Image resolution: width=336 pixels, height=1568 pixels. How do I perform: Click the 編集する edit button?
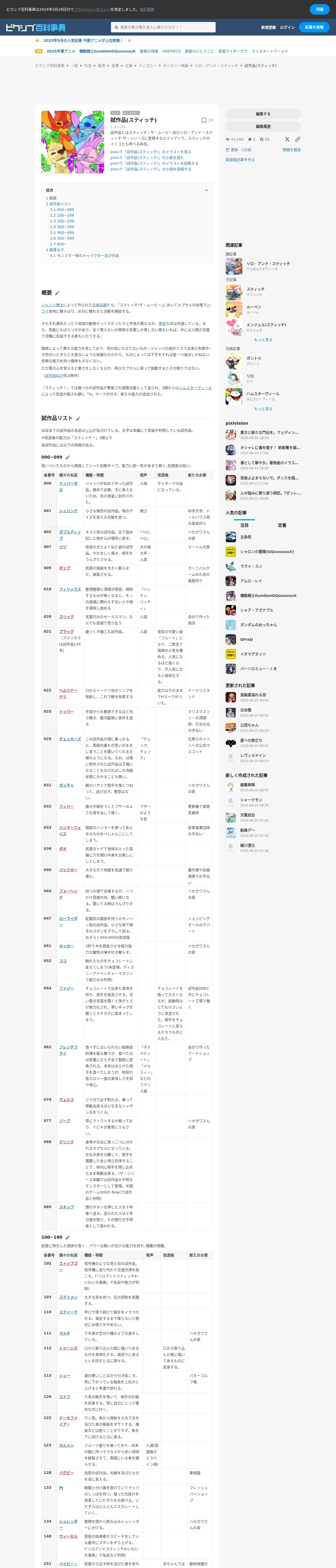point(264,114)
